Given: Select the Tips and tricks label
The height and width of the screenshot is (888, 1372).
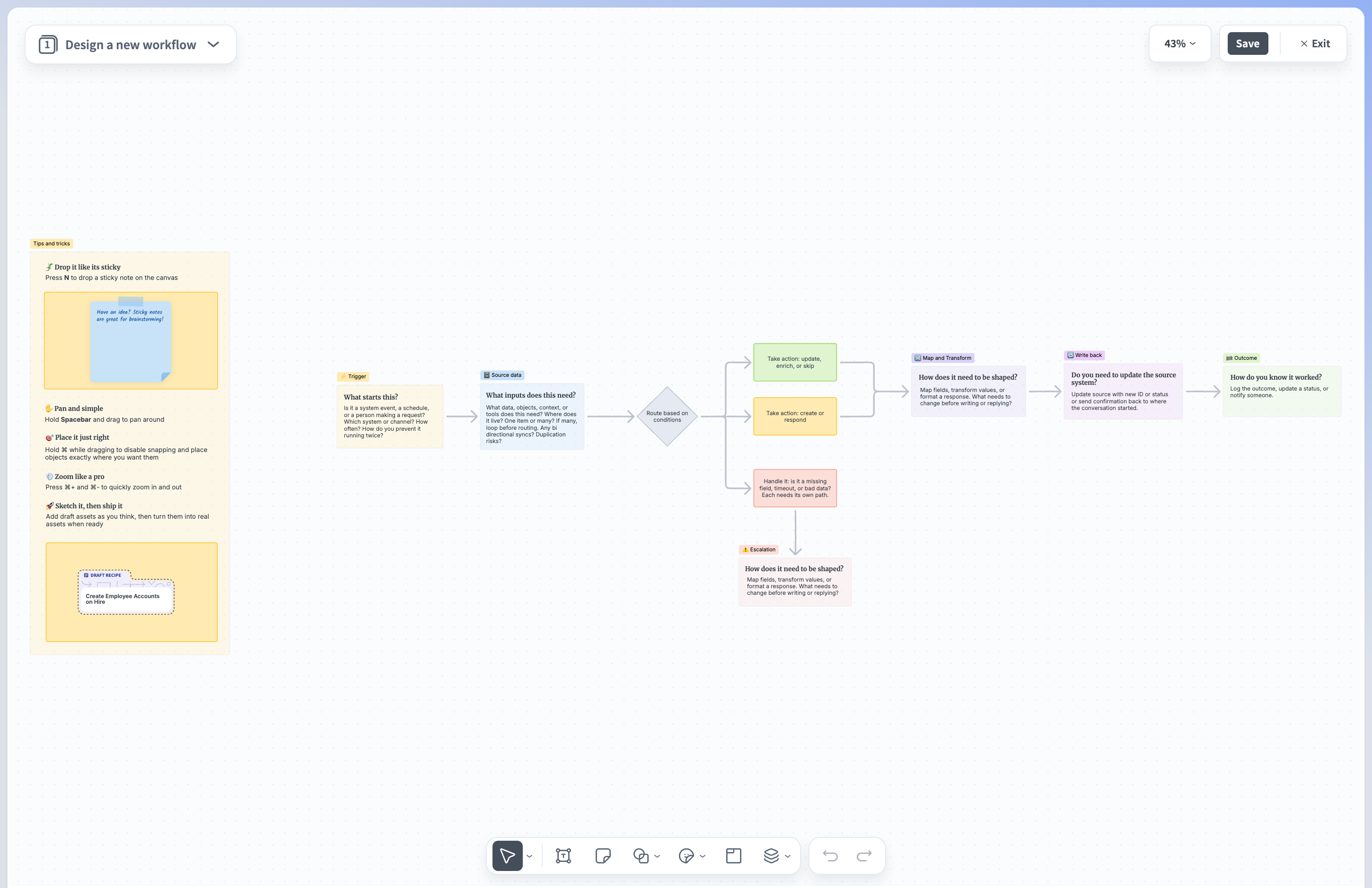Looking at the screenshot, I should pyautogui.click(x=51, y=244).
